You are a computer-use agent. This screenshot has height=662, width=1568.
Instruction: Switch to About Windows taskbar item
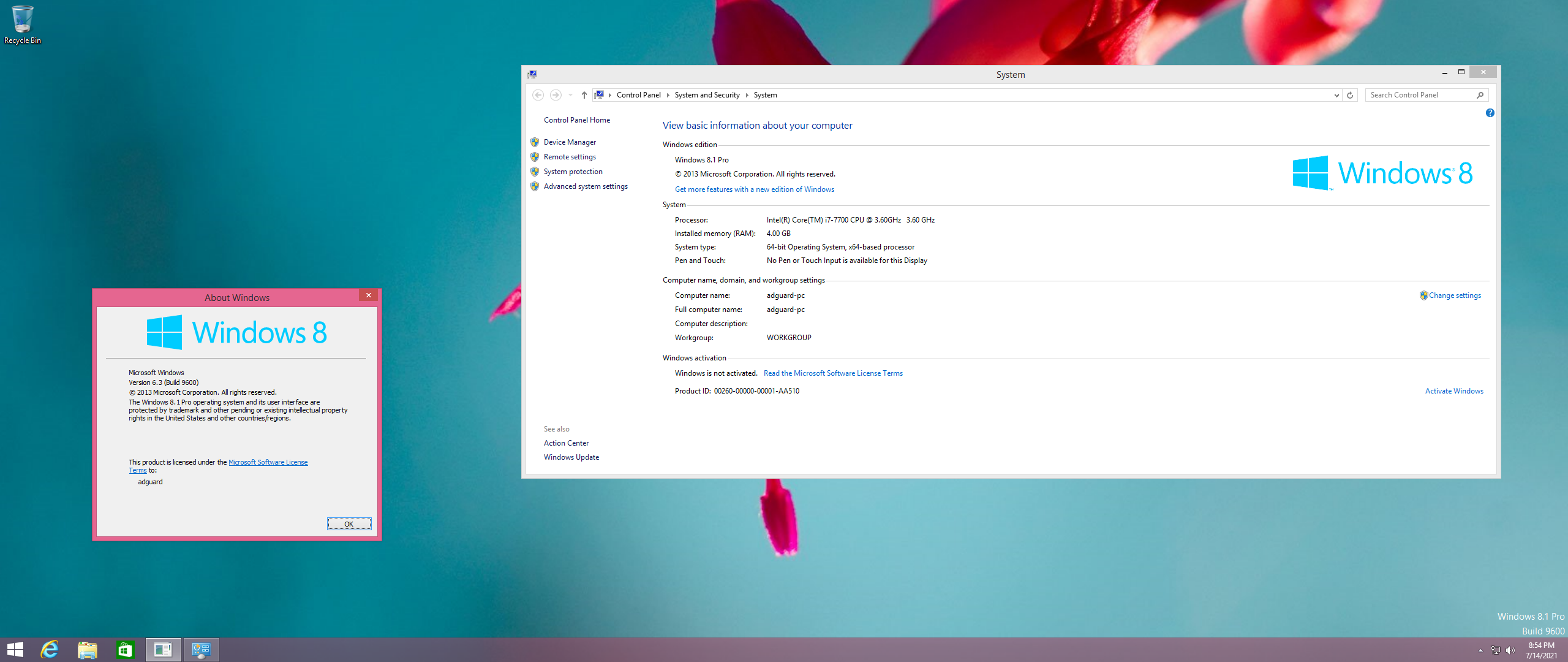coord(164,650)
